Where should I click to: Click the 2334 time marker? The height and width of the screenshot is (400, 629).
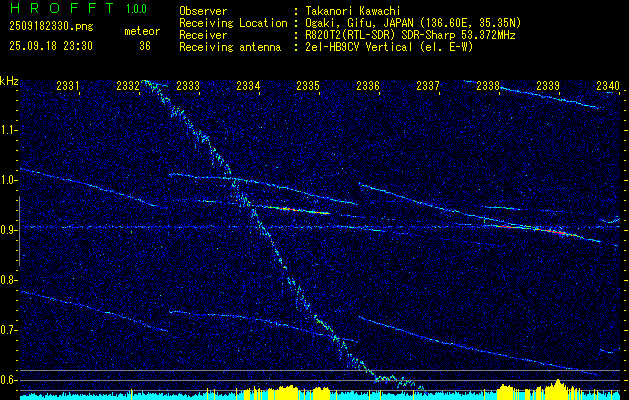(248, 85)
